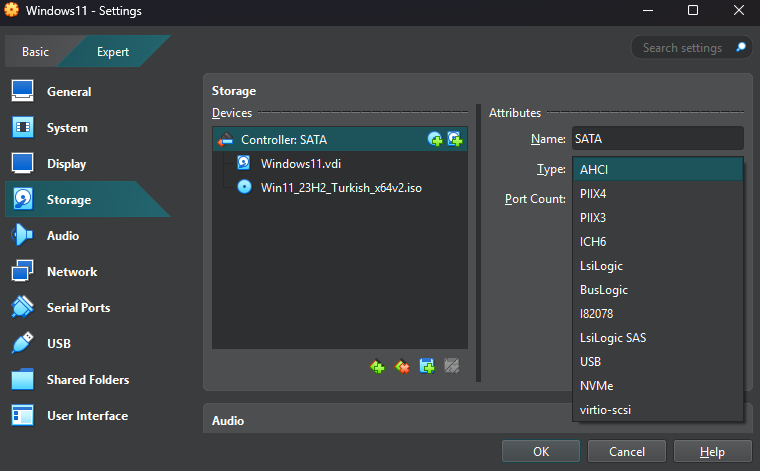
Task: Open the User Interface window icon
Action: click(x=22, y=415)
